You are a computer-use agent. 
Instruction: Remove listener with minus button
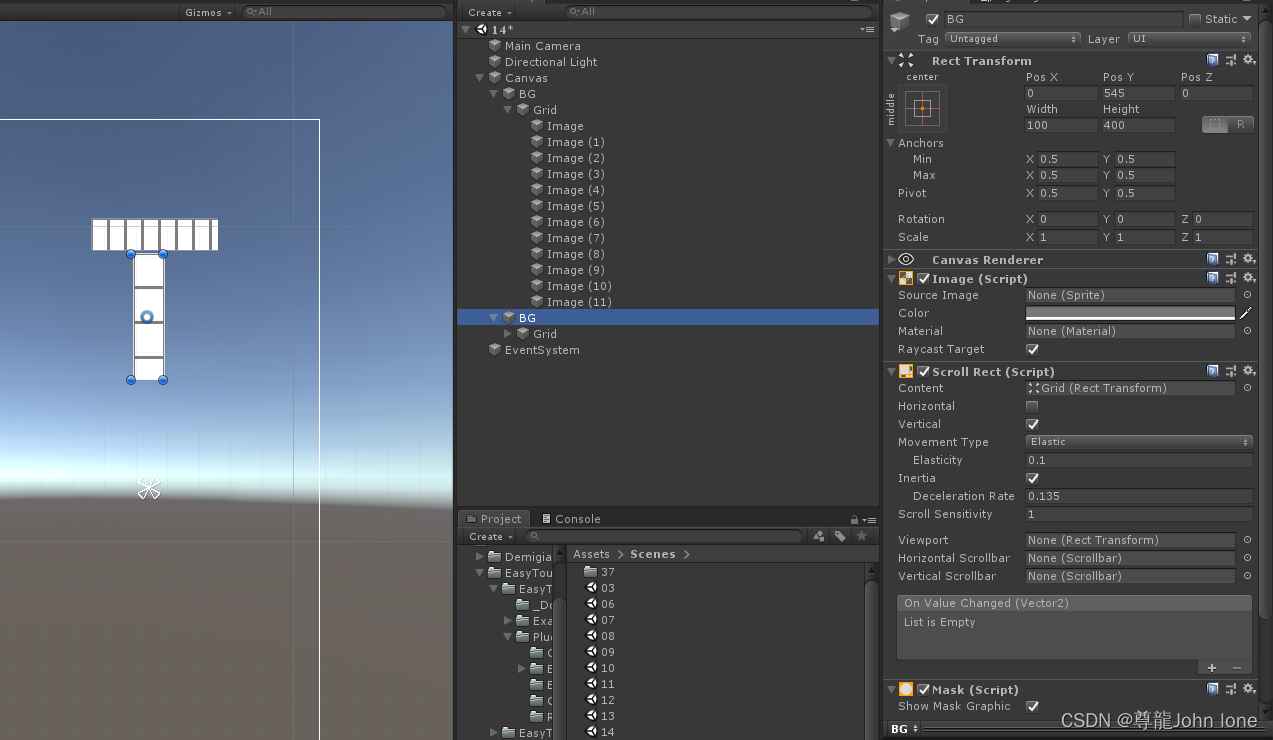[x=1237, y=668]
